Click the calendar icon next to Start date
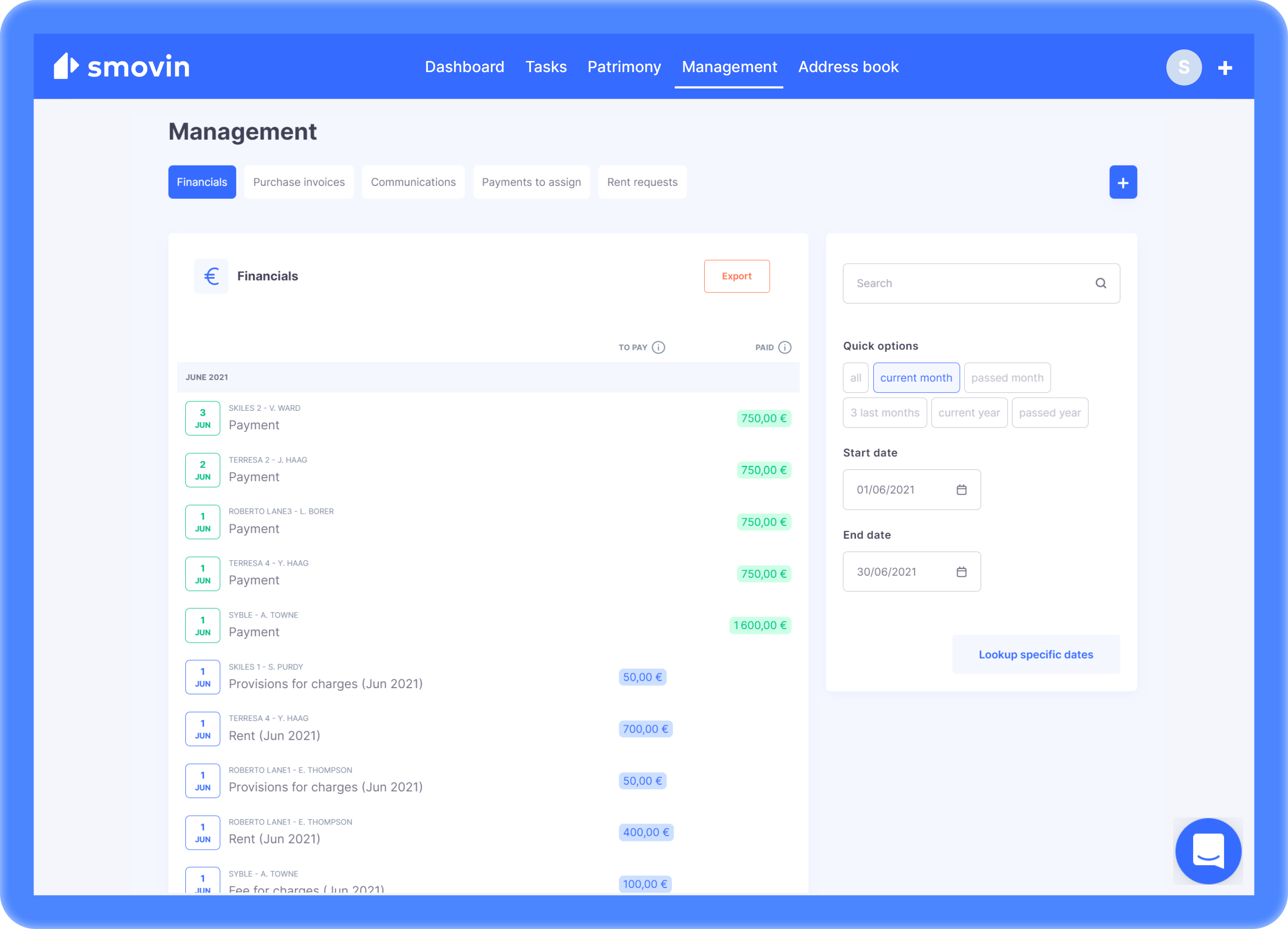1288x929 pixels. point(961,489)
